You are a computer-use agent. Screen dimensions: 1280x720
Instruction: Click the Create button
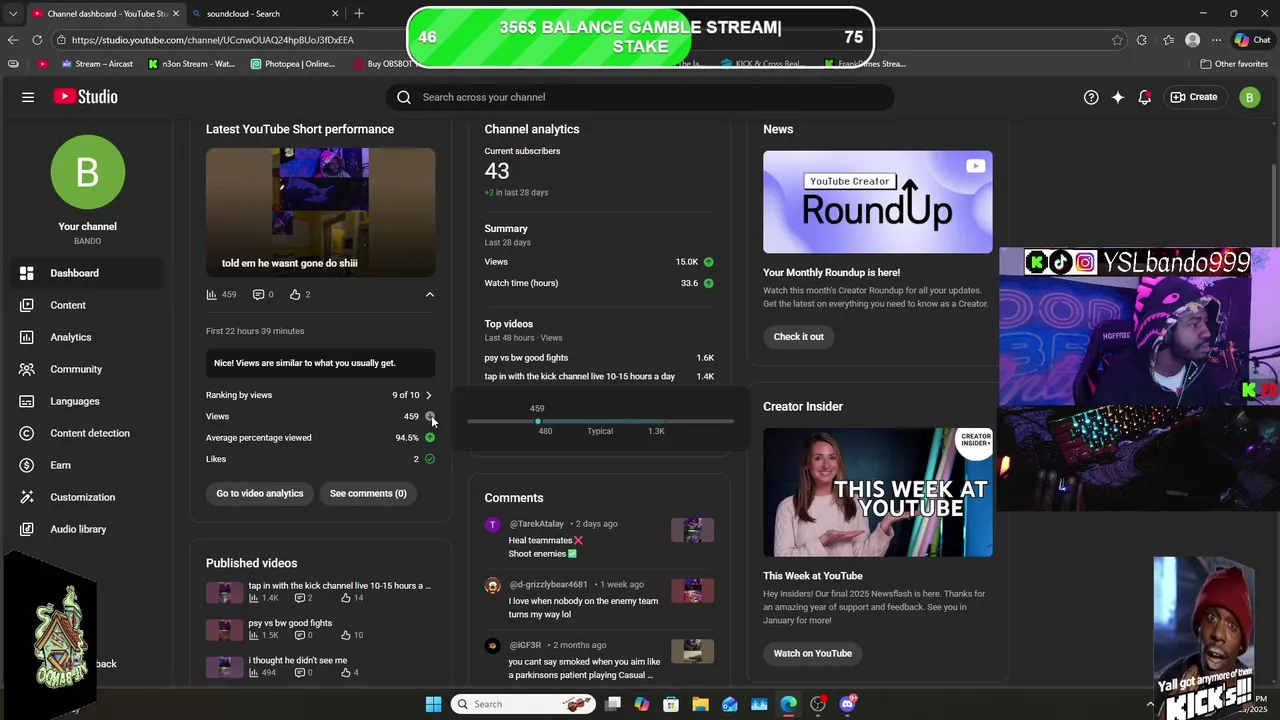coord(1194,97)
